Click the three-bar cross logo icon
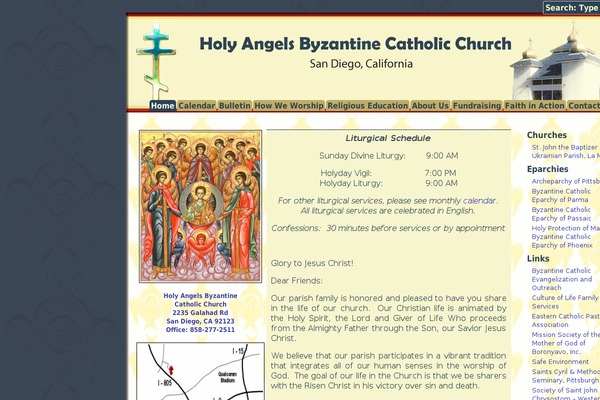Image resolution: width=600 pixels, height=400 pixels. pos(156,61)
